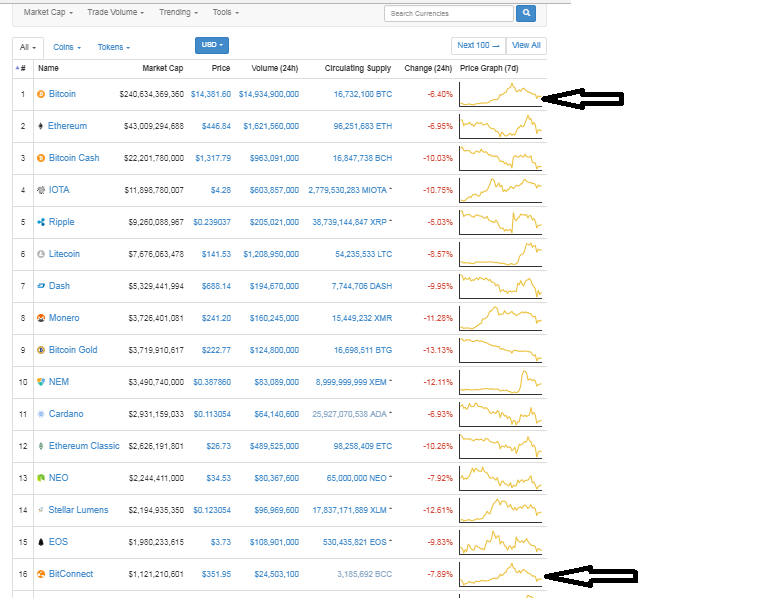Open the Market Cap menu dropdown
This screenshot has height=598, width=768.
point(48,12)
